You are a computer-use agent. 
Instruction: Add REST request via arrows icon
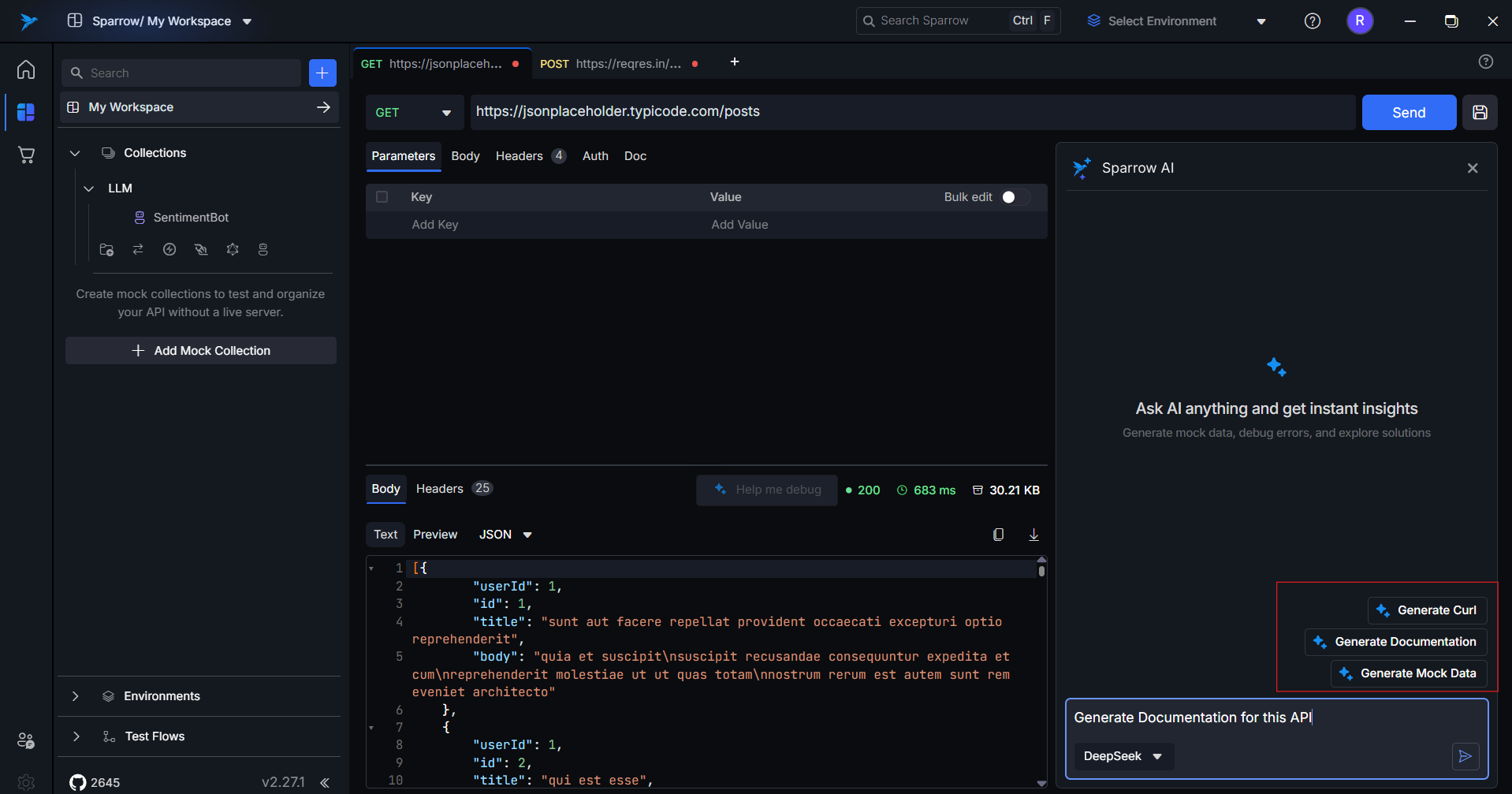(x=138, y=249)
